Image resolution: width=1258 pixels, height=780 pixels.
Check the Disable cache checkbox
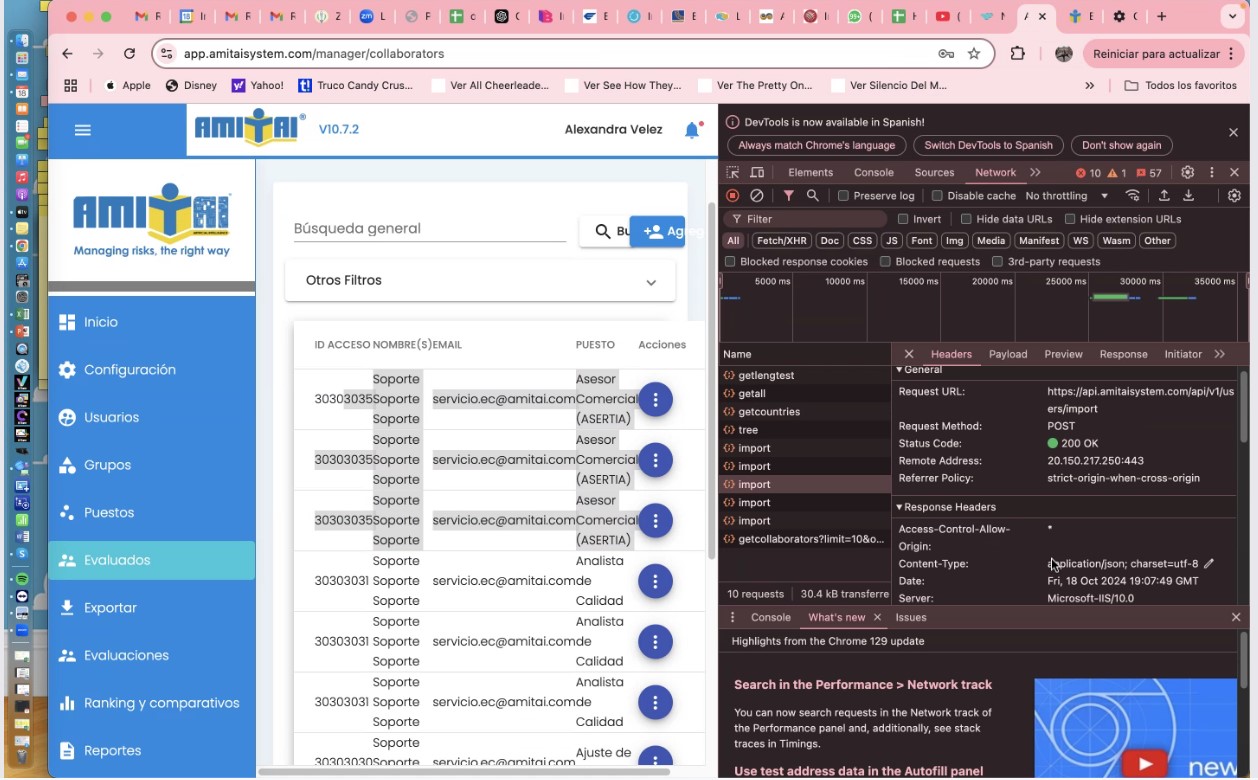[x=937, y=196]
